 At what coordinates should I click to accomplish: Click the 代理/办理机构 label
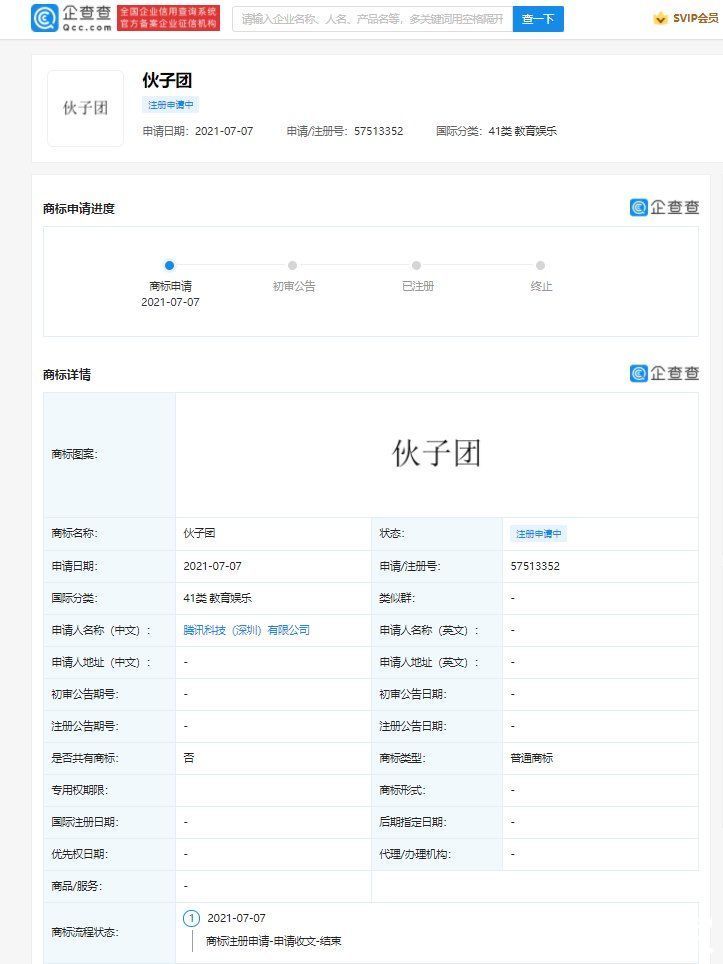(415, 854)
